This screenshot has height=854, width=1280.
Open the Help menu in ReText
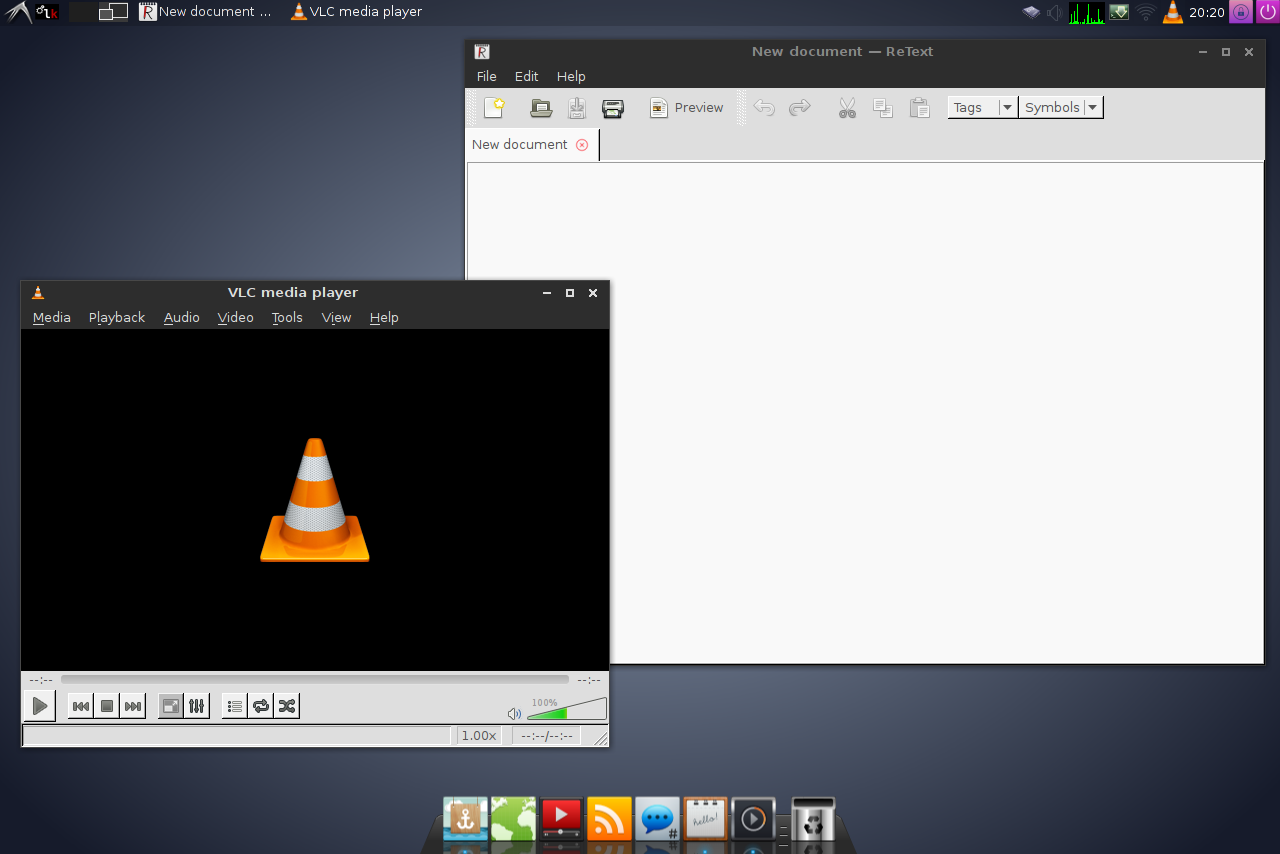tap(571, 76)
